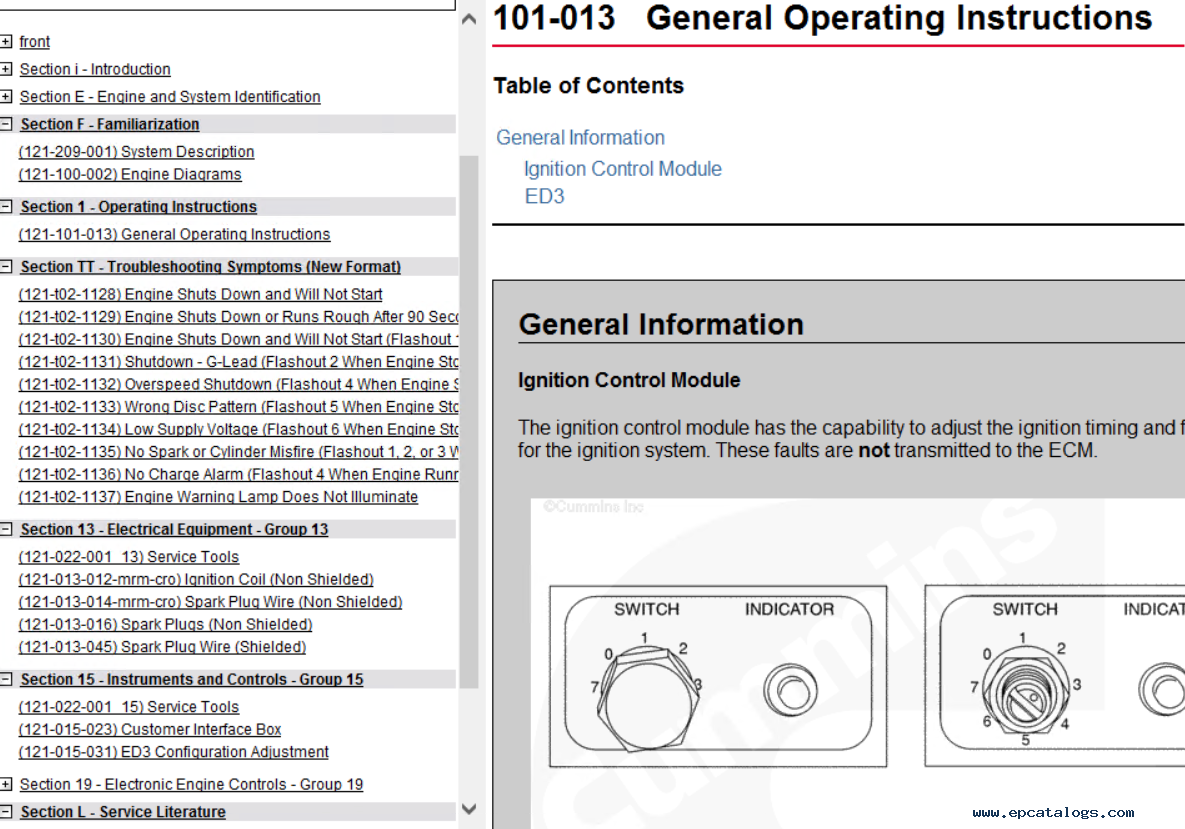Open Spark Plugs (Non Shielded) topic

165,625
